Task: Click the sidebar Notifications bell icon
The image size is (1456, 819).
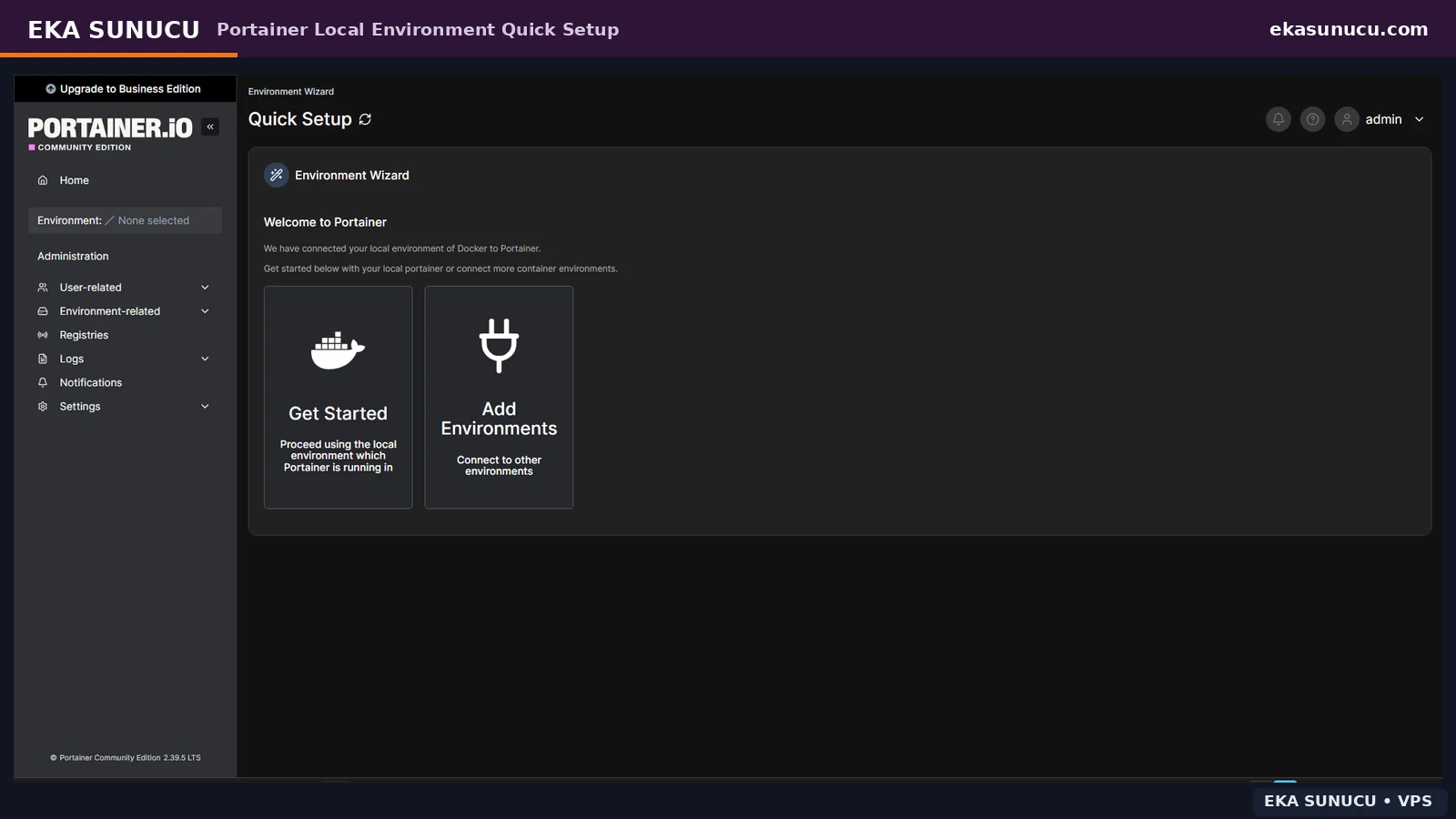Action: (x=43, y=383)
